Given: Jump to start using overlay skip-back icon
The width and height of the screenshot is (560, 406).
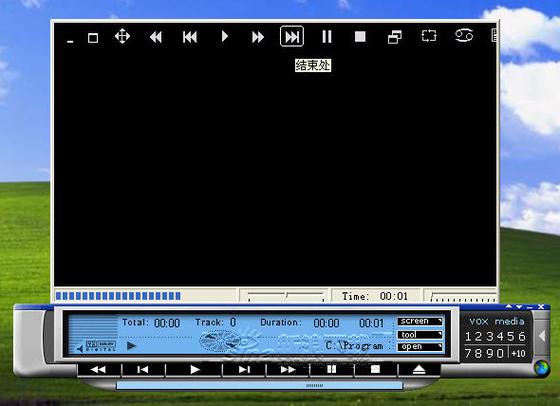Looking at the screenshot, I should pos(190,37).
